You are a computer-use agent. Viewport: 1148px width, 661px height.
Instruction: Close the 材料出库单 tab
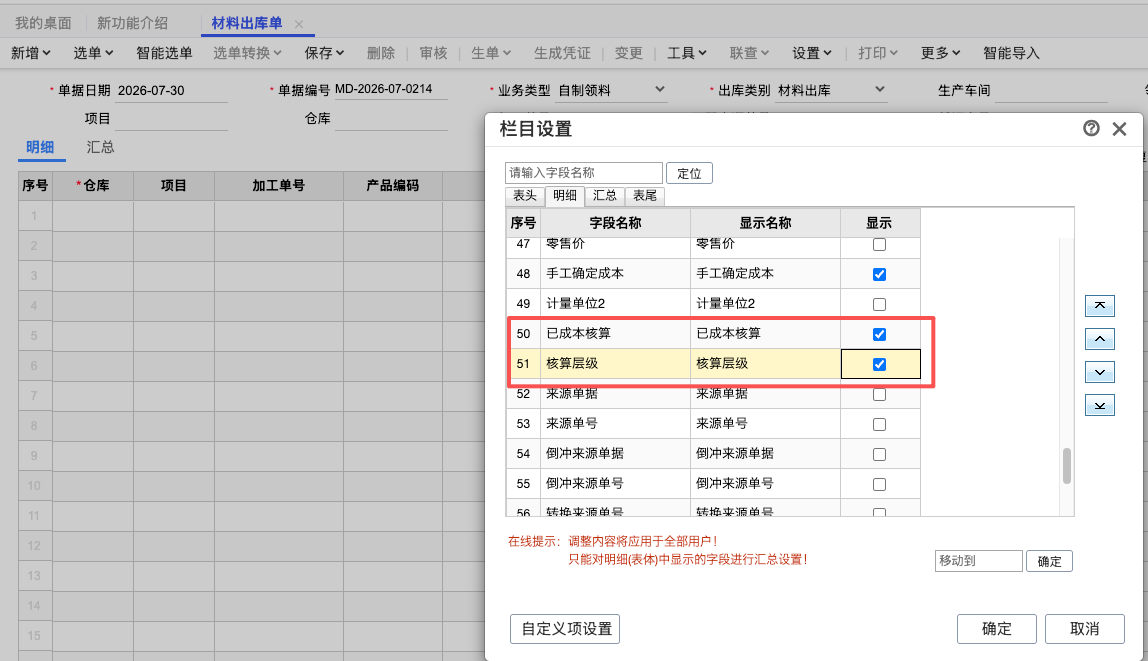[x=299, y=24]
